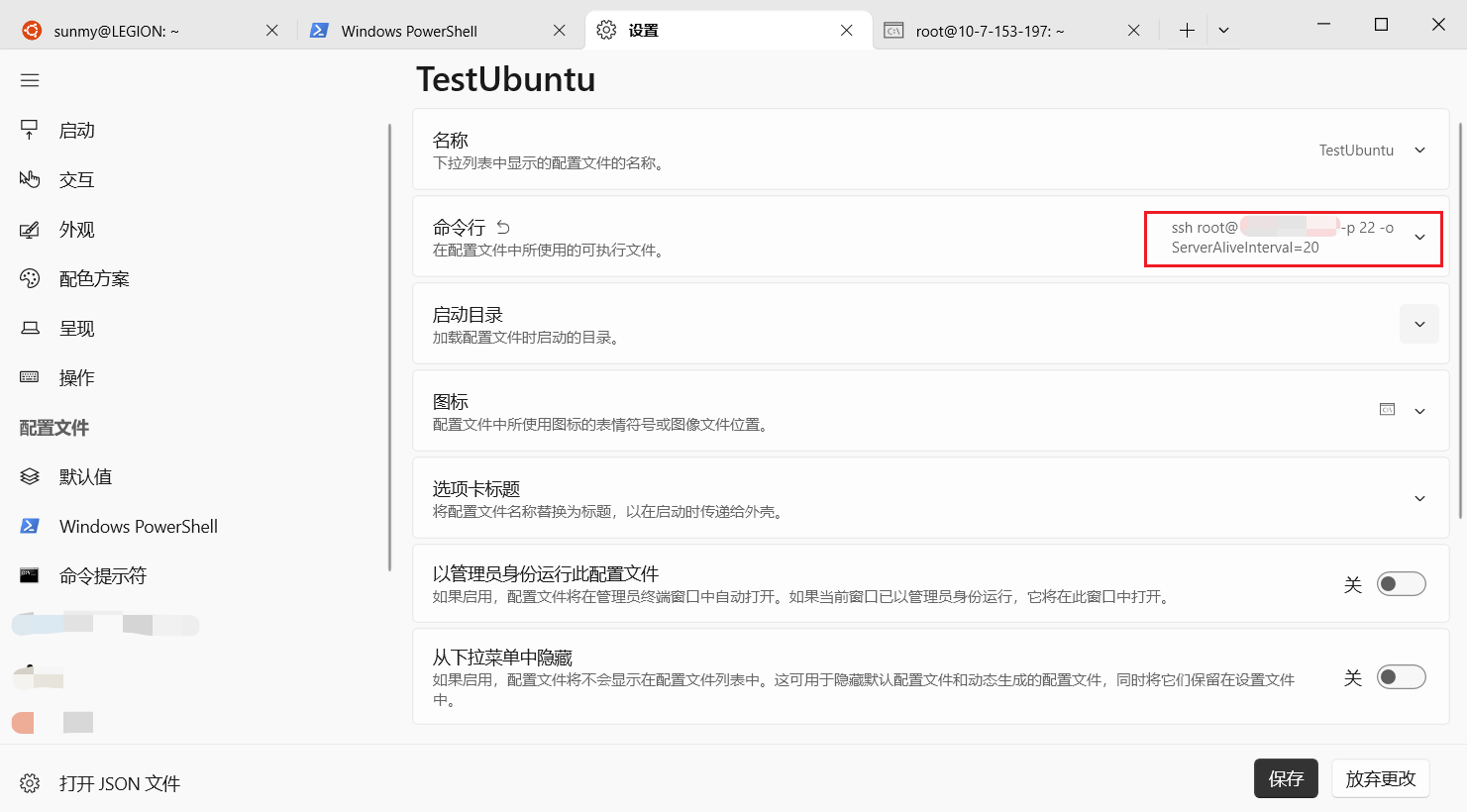Click the Actions (操作) keyboard icon
Viewport: 1467px width, 812px height.
coord(30,377)
